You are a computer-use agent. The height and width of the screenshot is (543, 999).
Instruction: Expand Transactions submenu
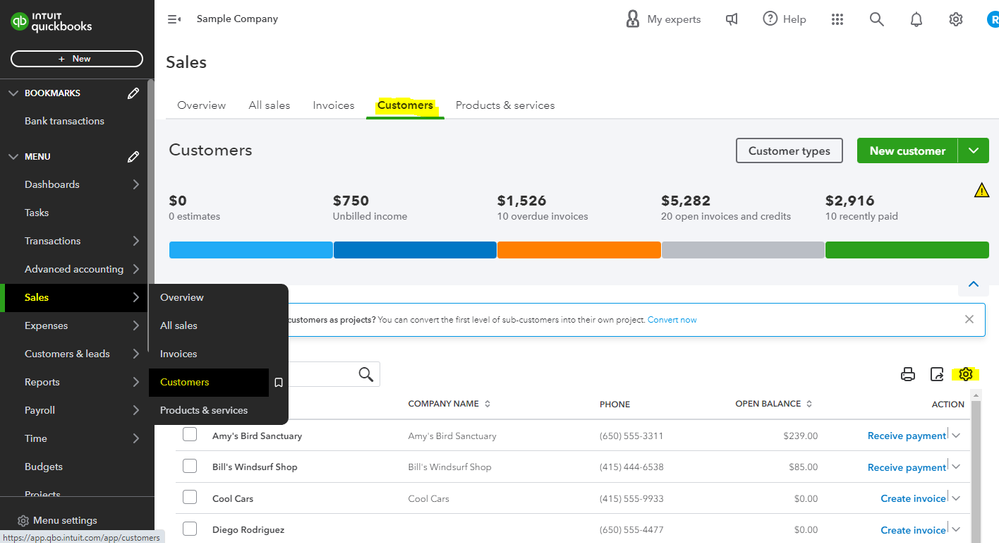click(136, 241)
